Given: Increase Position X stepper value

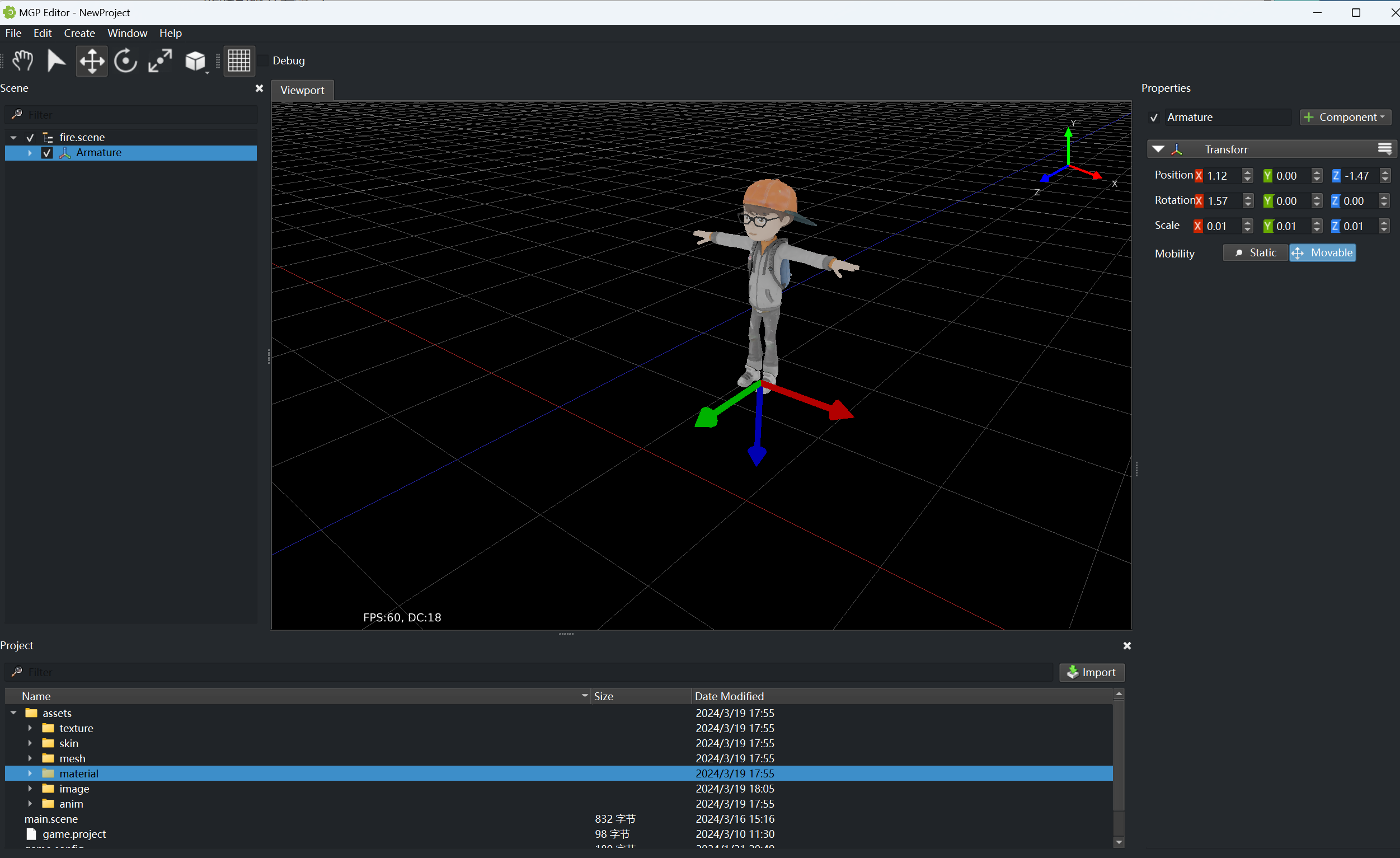Looking at the screenshot, I should (x=1247, y=172).
